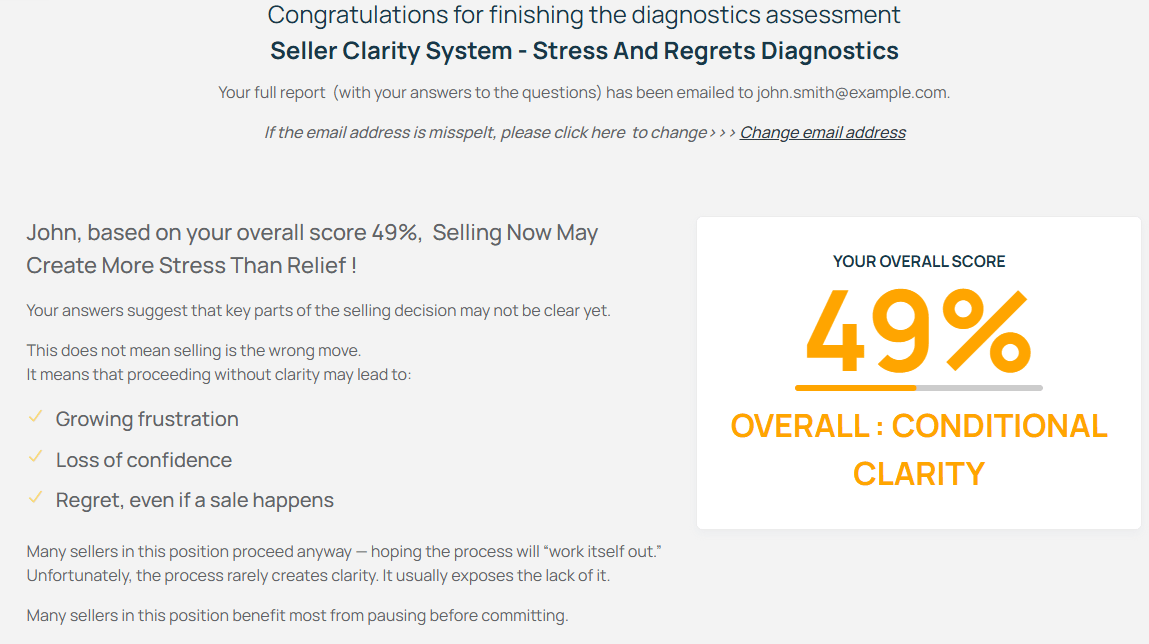Select the Loss of confidence list item text
Screen dimensions: 1149x644
(143, 460)
